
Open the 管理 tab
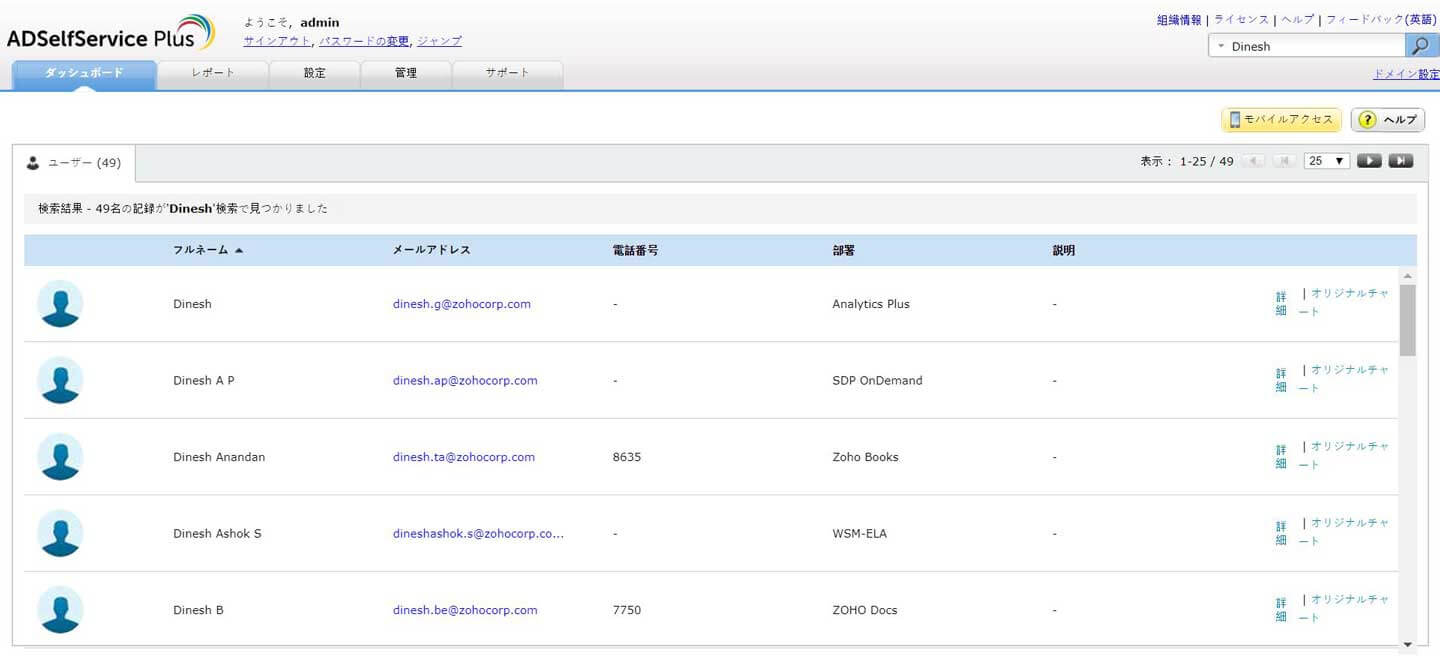[x=406, y=73]
